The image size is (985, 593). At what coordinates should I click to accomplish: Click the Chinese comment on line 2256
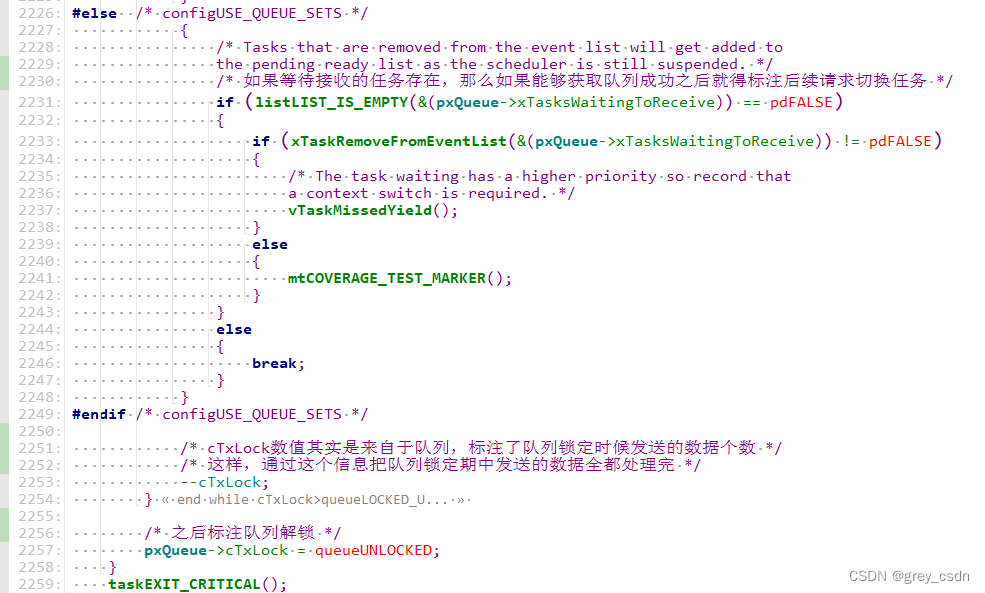point(242,533)
